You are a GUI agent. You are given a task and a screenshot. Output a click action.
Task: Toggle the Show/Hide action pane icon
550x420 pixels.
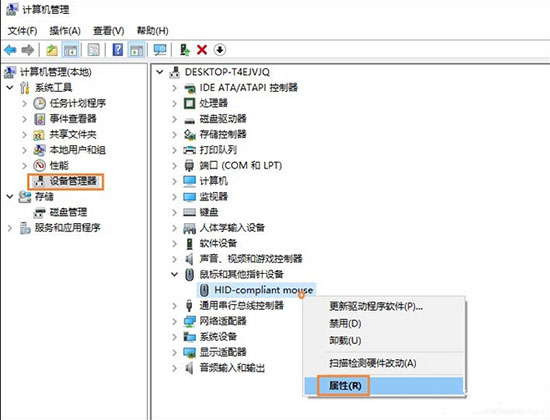pos(136,50)
